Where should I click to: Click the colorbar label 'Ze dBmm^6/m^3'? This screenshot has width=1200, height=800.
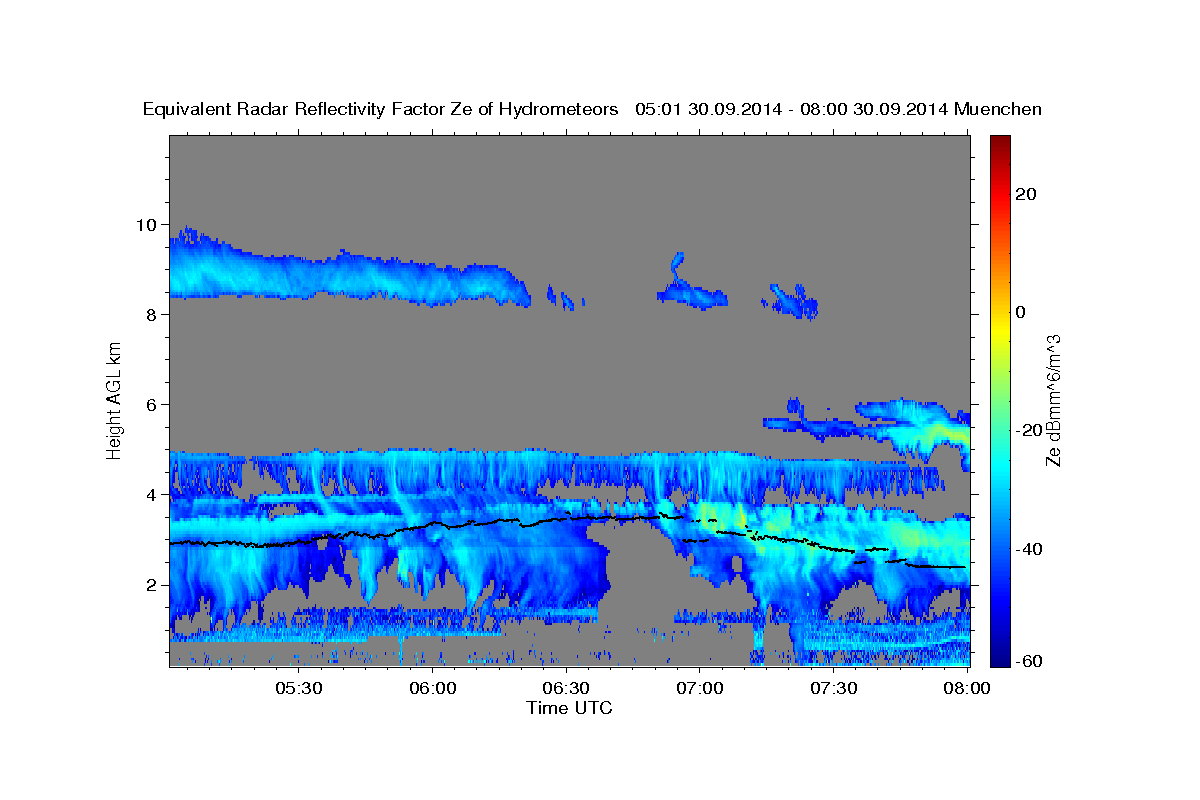tap(1053, 400)
